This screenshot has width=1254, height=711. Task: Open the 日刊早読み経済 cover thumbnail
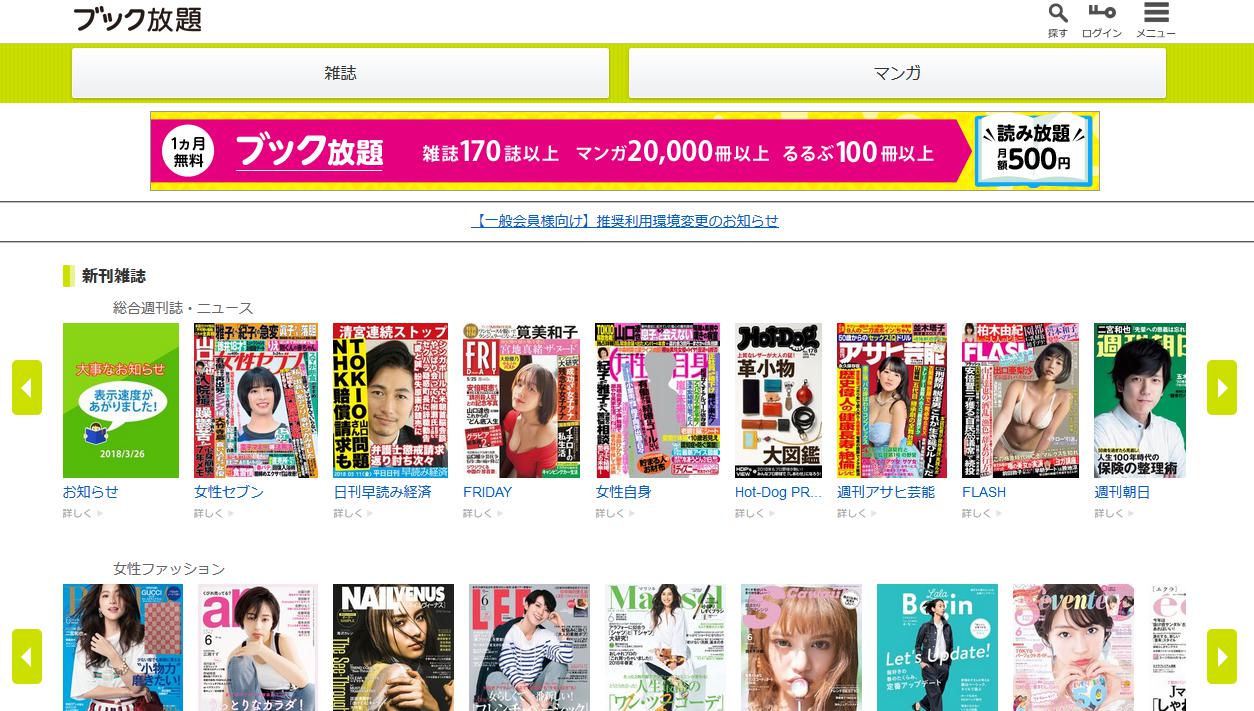(390, 400)
